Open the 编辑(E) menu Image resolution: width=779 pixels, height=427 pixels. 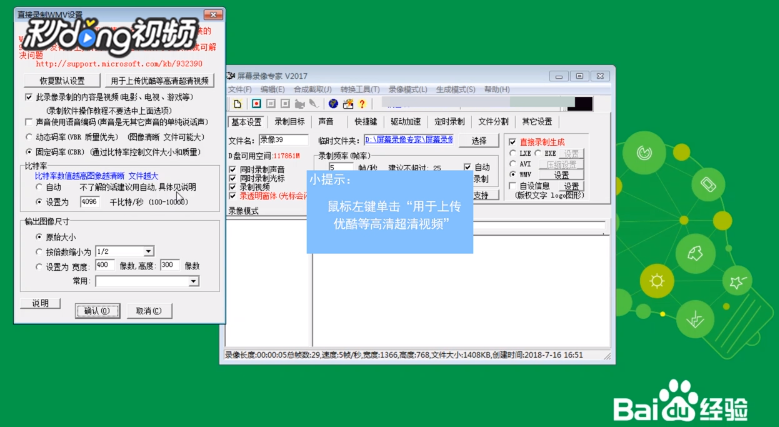(x=273, y=89)
